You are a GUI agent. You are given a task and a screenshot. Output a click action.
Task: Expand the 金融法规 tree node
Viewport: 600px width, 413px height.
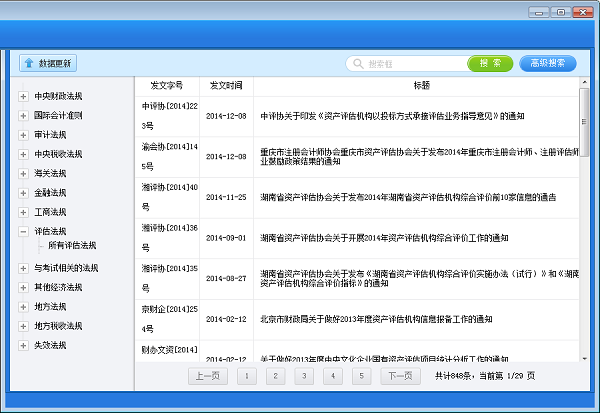point(23,193)
